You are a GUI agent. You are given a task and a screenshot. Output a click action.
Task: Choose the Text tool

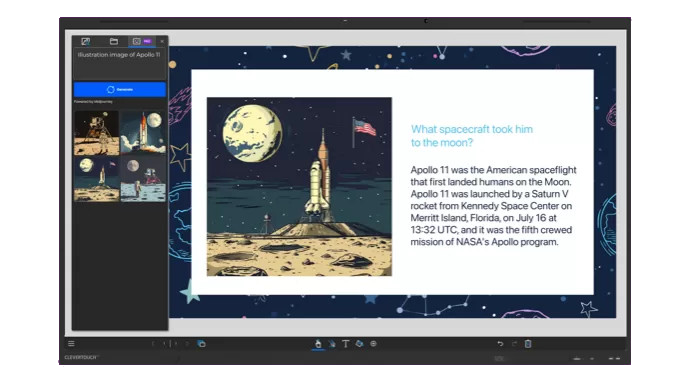pyautogui.click(x=345, y=344)
